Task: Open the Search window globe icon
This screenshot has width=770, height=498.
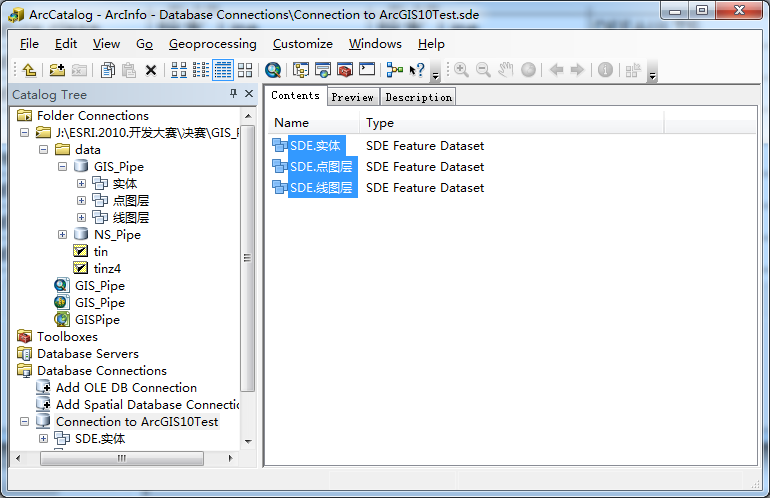Action: click(273, 70)
